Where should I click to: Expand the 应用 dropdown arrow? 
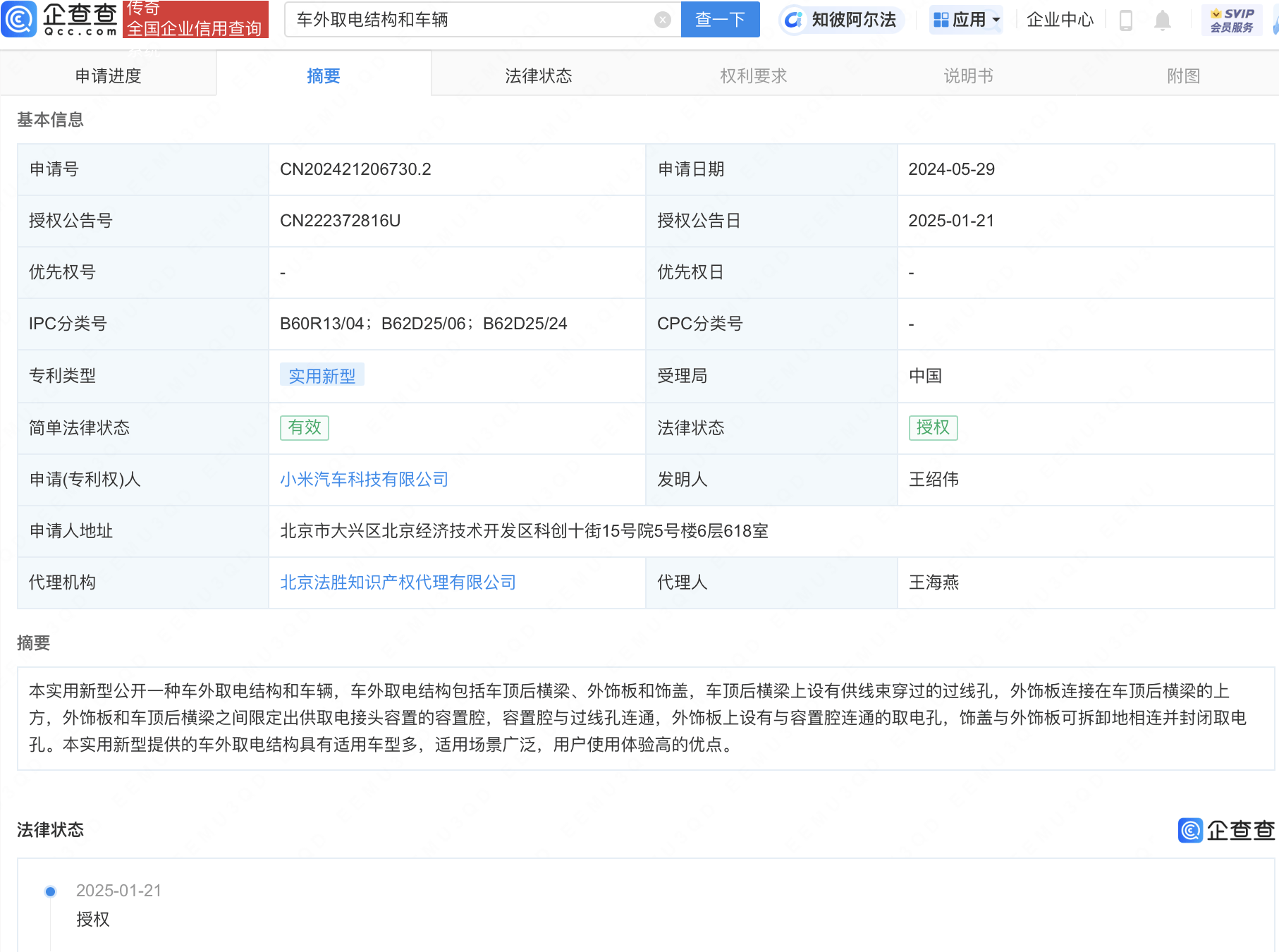coord(996,20)
